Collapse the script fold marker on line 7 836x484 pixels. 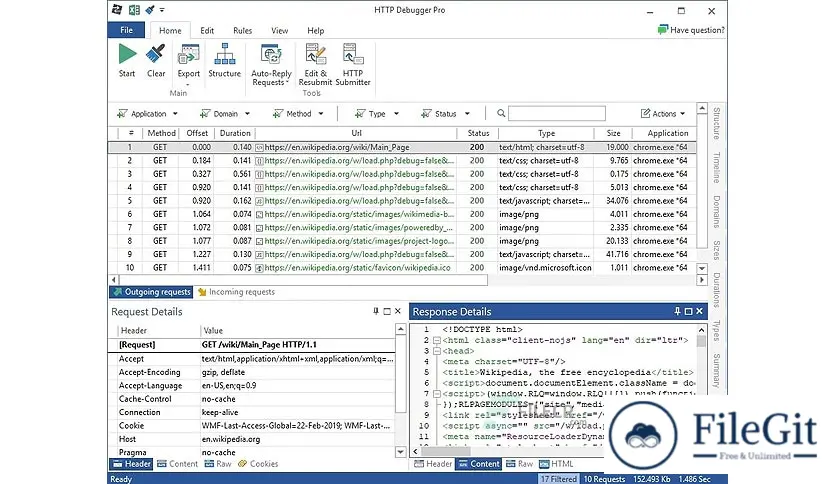coord(437,394)
